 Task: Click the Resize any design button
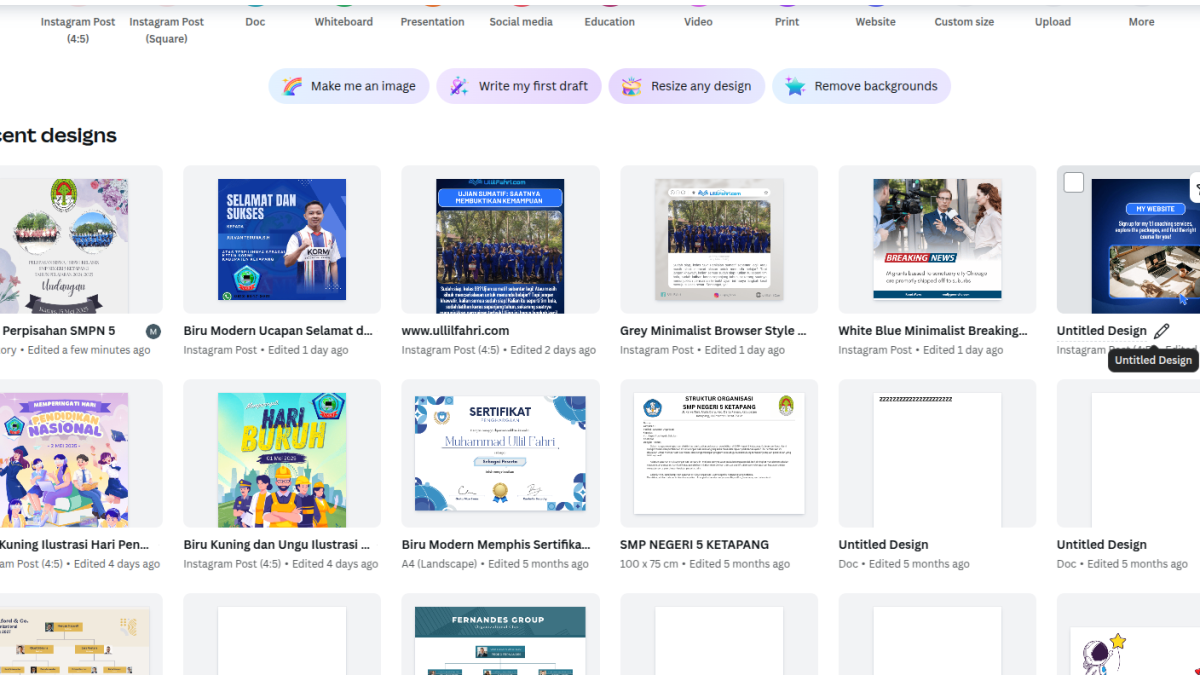pyautogui.click(x=687, y=86)
